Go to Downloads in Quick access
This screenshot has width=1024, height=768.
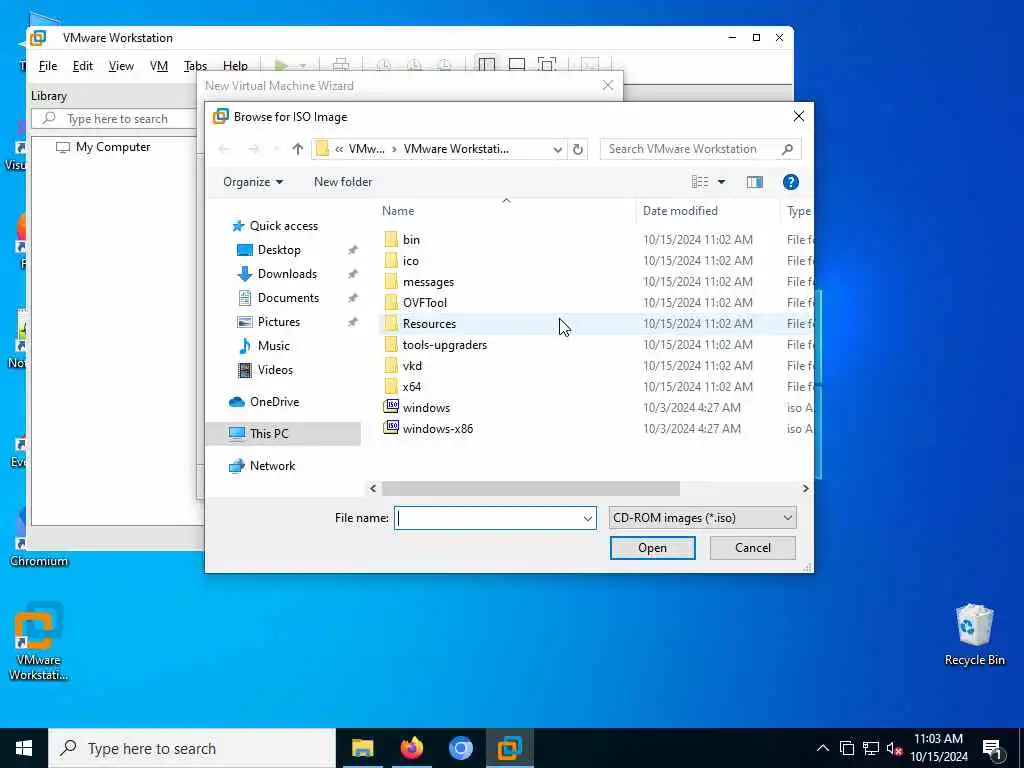[x=287, y=274]
